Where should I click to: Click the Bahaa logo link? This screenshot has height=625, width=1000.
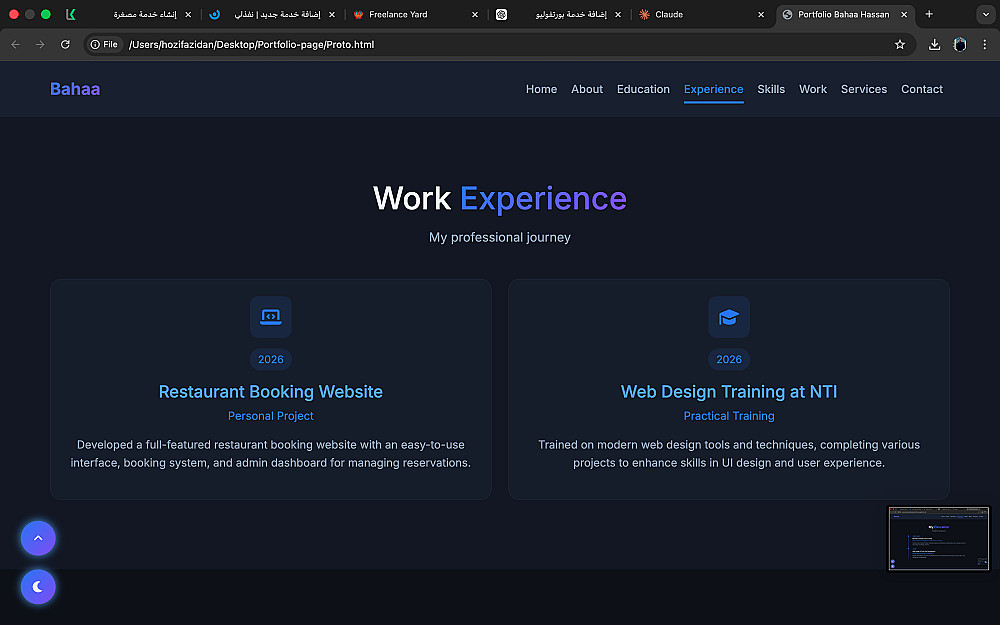75,89
